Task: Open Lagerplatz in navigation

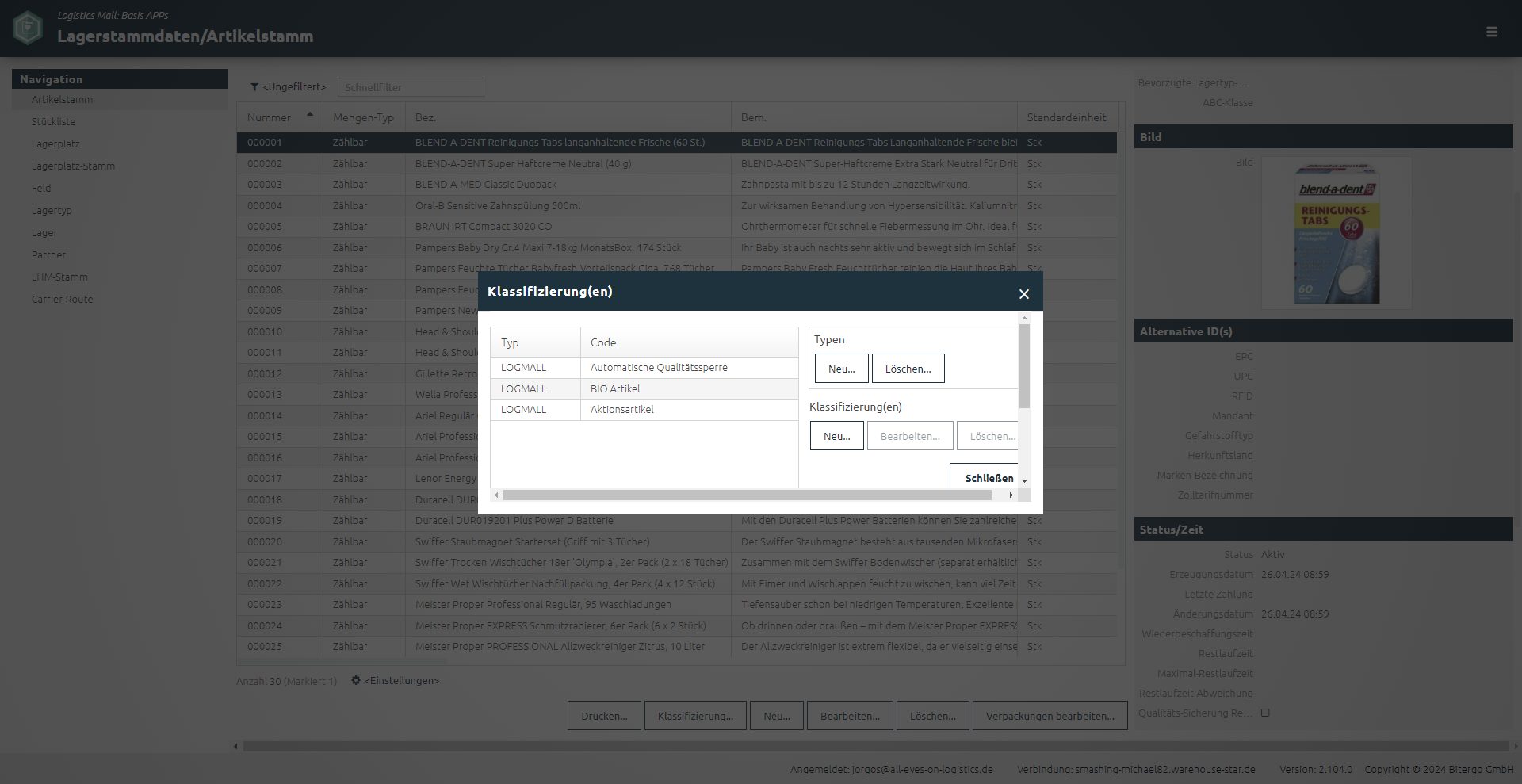Action: pyautogui.click(x=55, y=144)
